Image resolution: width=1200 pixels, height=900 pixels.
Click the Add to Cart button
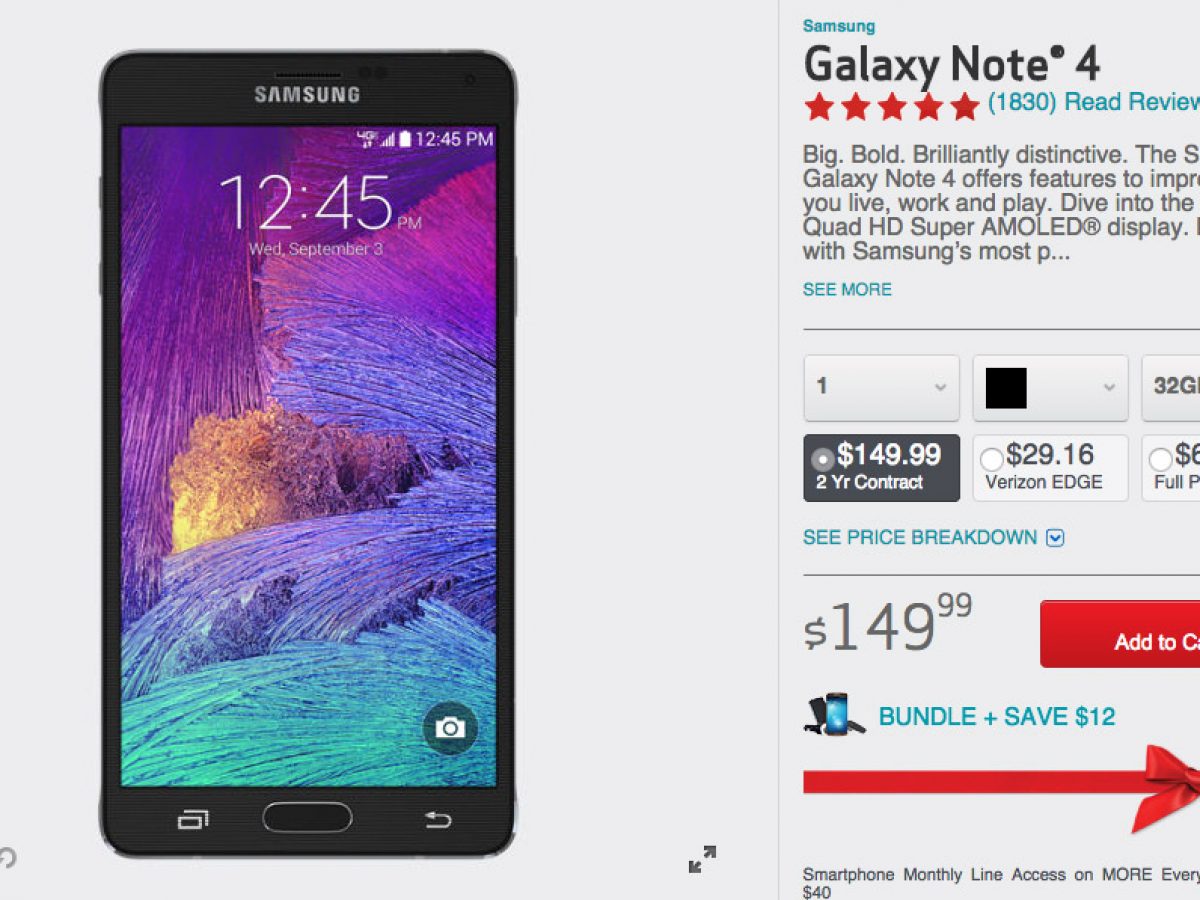click(x=1120, y=634)
